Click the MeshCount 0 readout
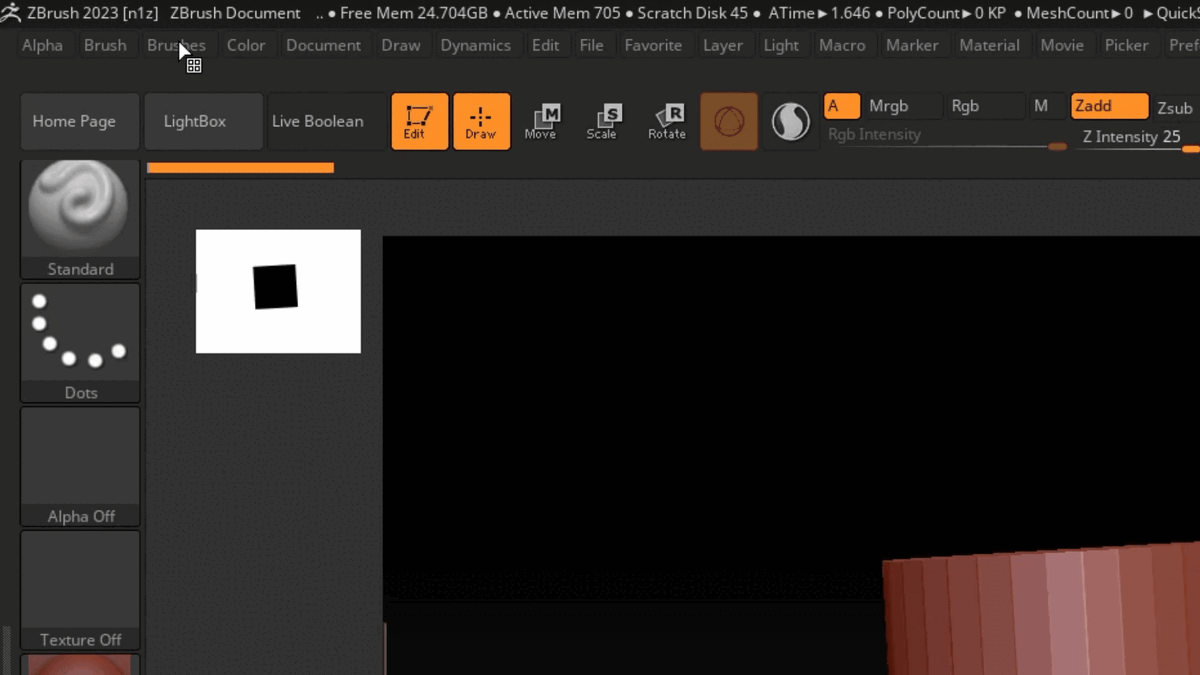 click(x=1079, y=13)
